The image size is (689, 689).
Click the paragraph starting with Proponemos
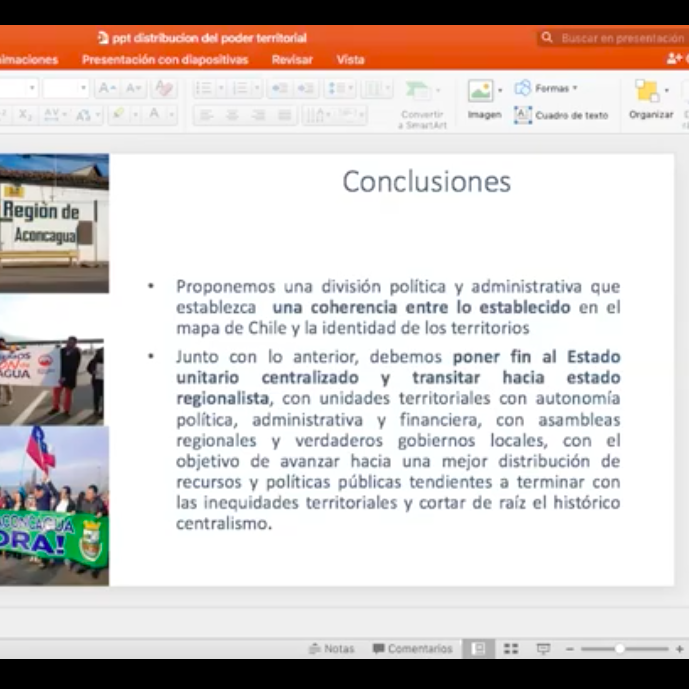398,307
